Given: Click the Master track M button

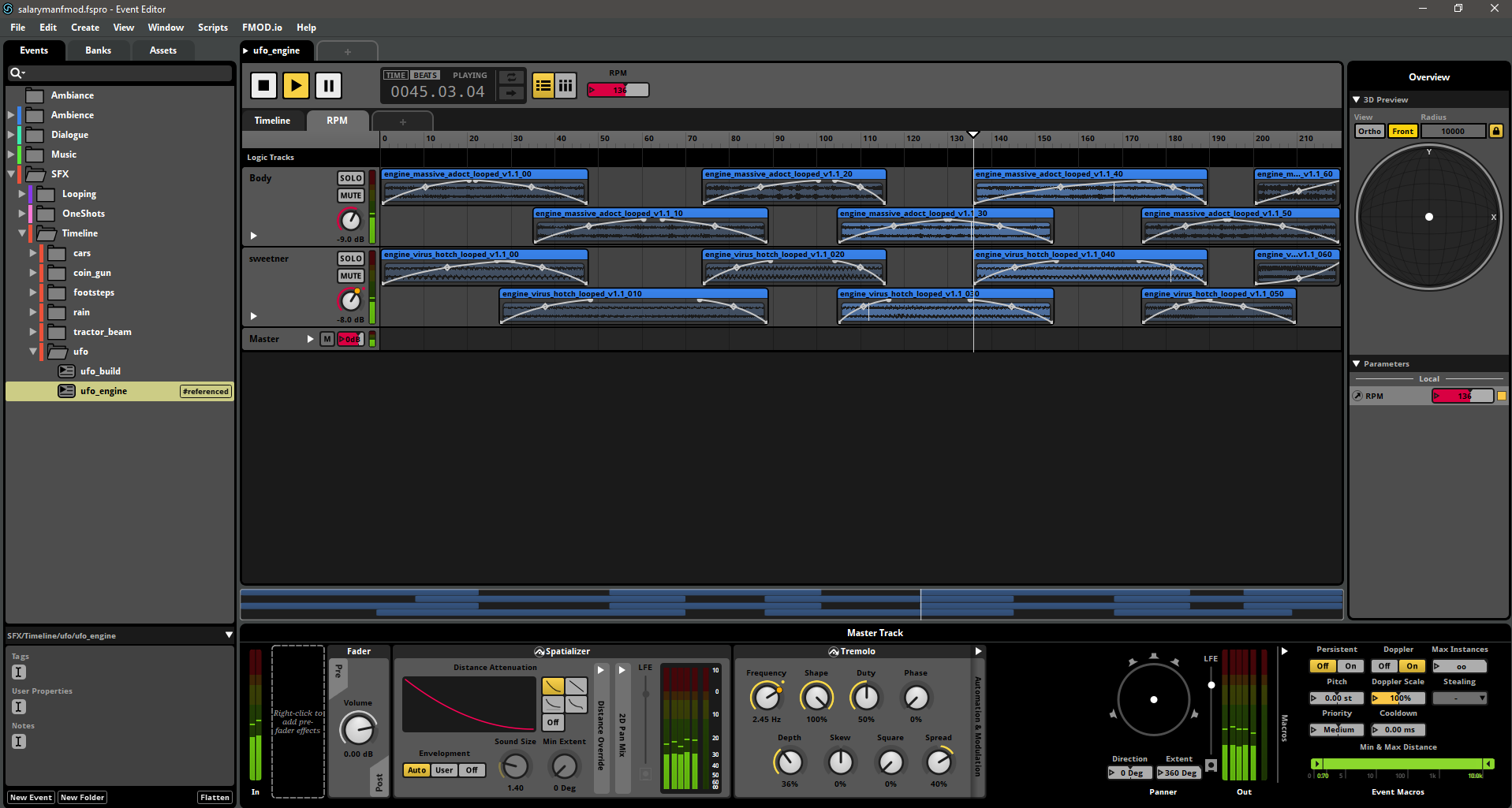Looking at the screenshot, I should (327, 339).
